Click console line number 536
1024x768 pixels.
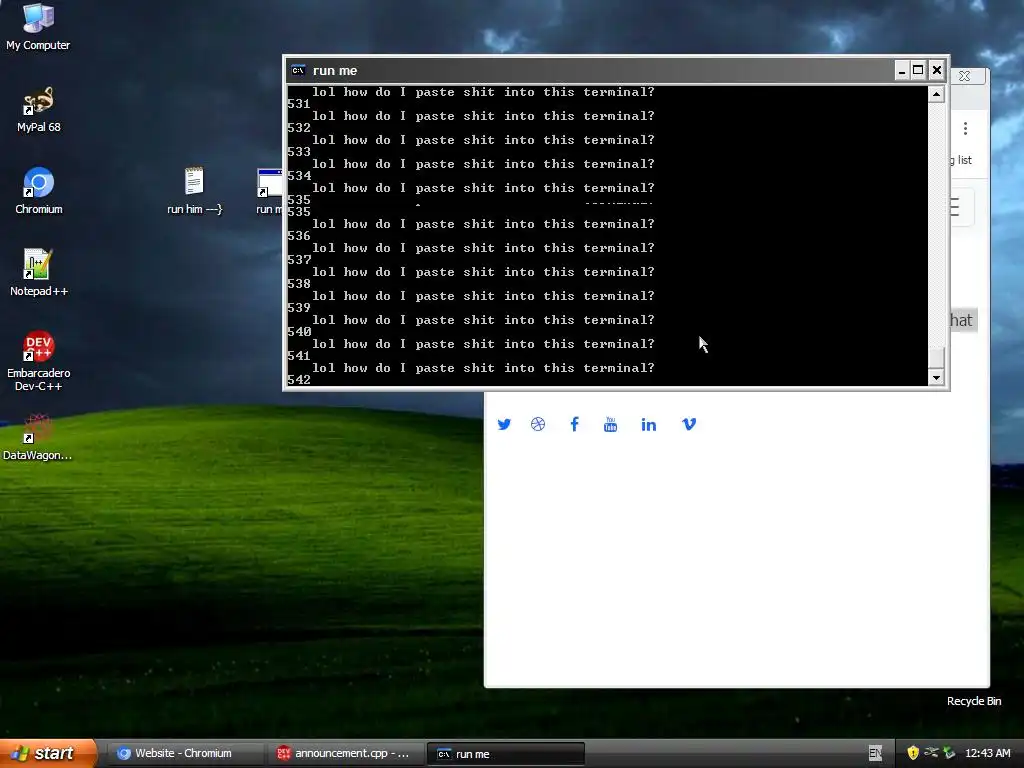tap(298, 236)
